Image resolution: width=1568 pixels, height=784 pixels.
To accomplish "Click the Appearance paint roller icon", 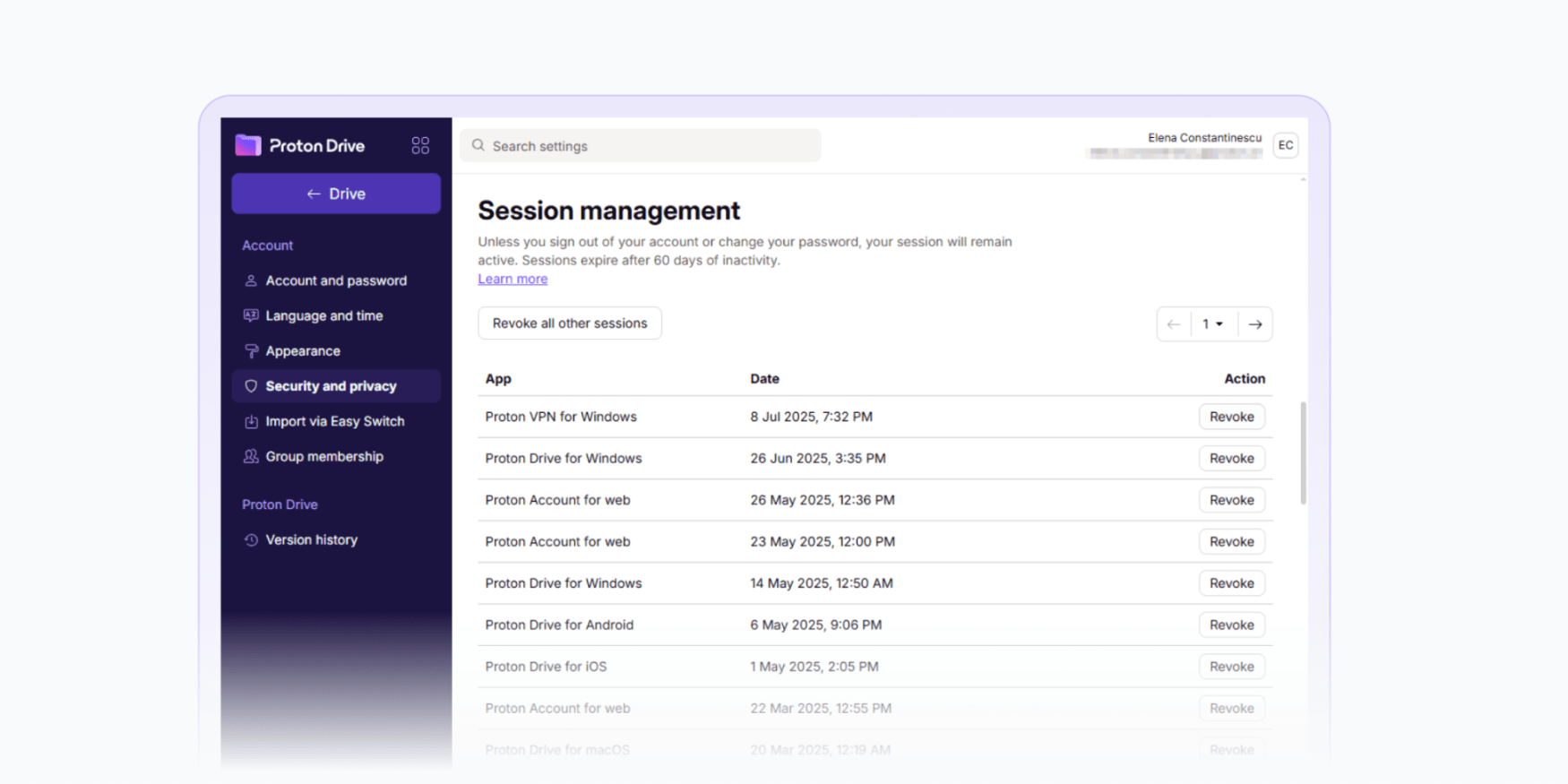I will pyautogui.click(x=251, y=351).
